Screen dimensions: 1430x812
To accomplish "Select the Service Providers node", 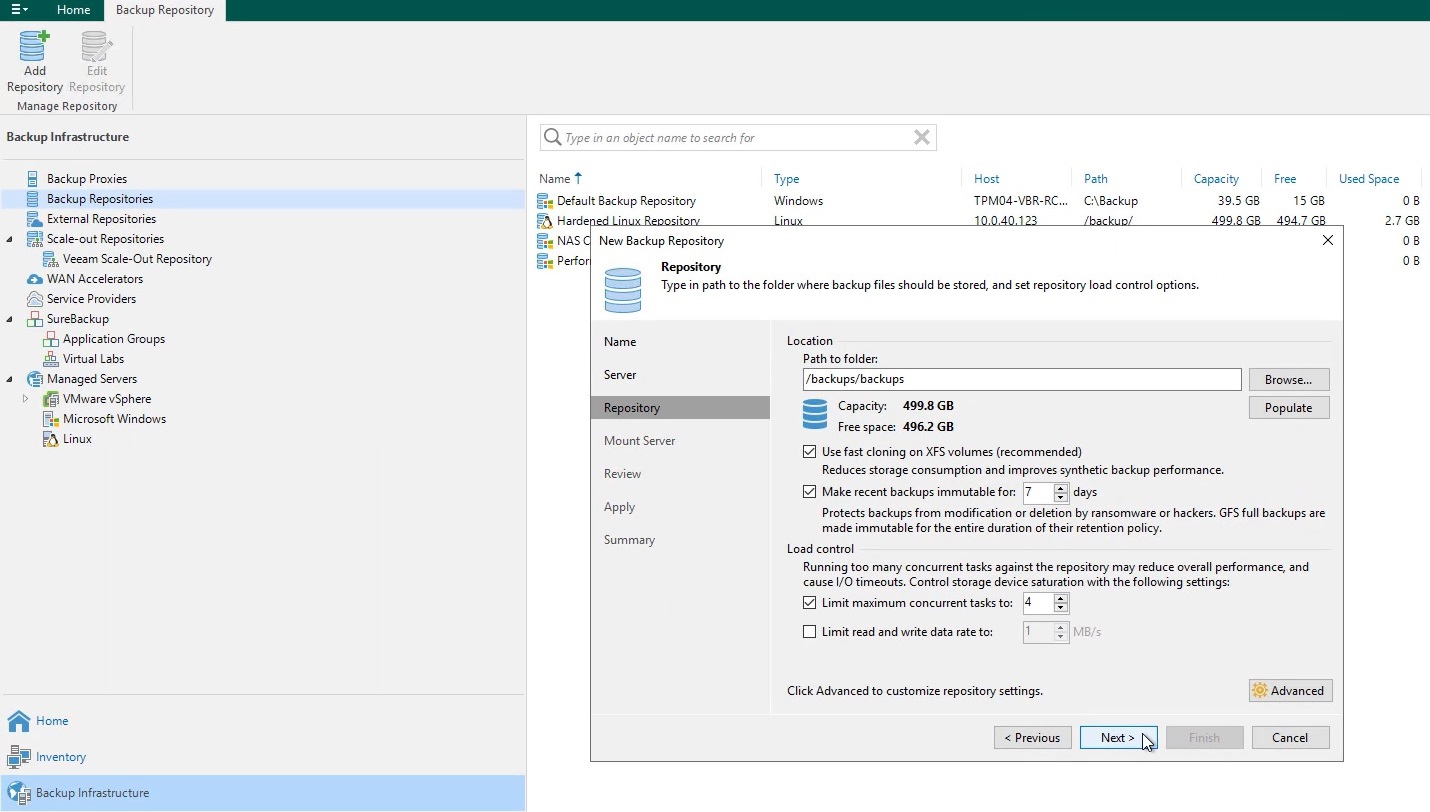I will 91,299.
